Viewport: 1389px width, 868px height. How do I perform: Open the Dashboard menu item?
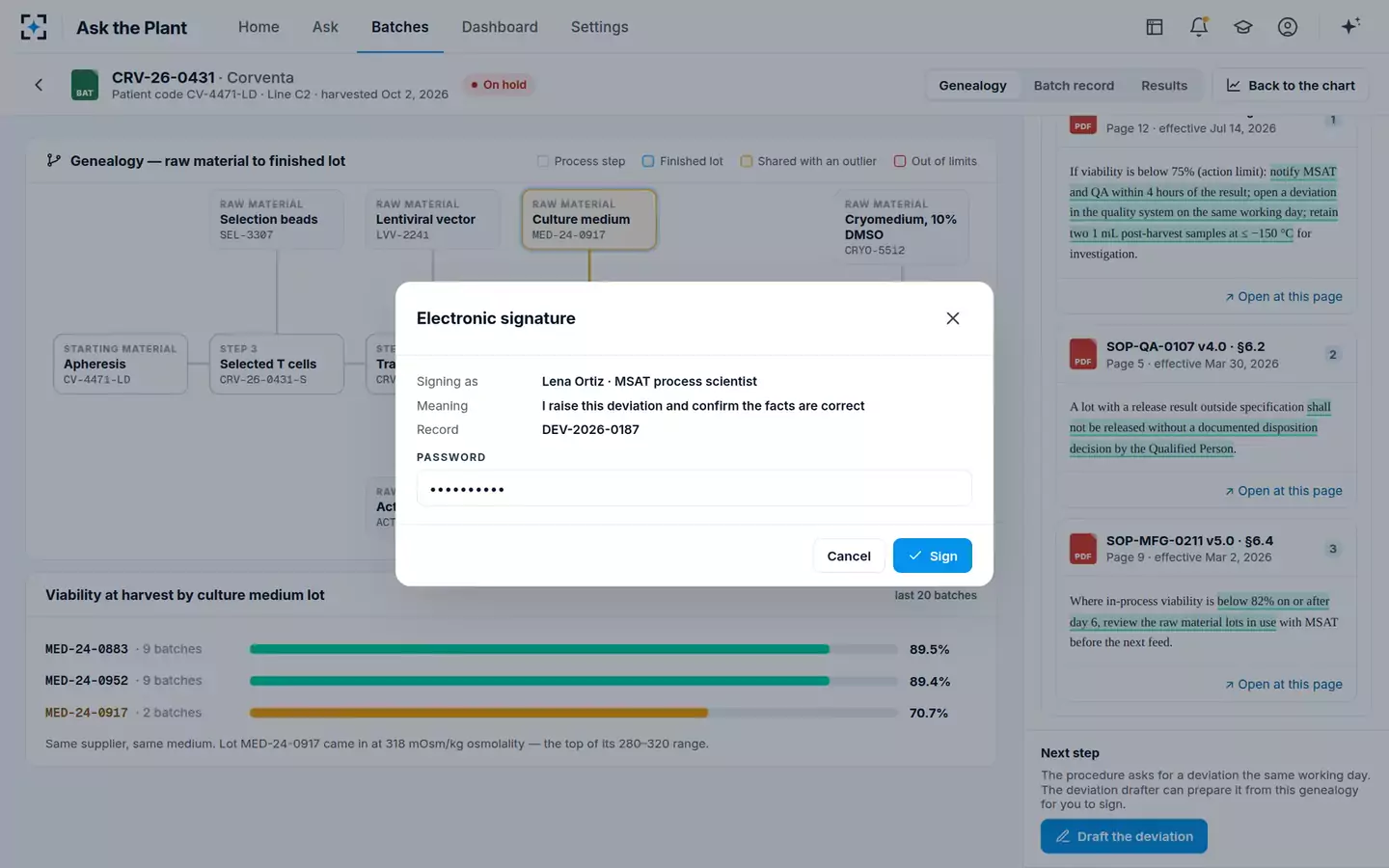[x=500, y=27]
